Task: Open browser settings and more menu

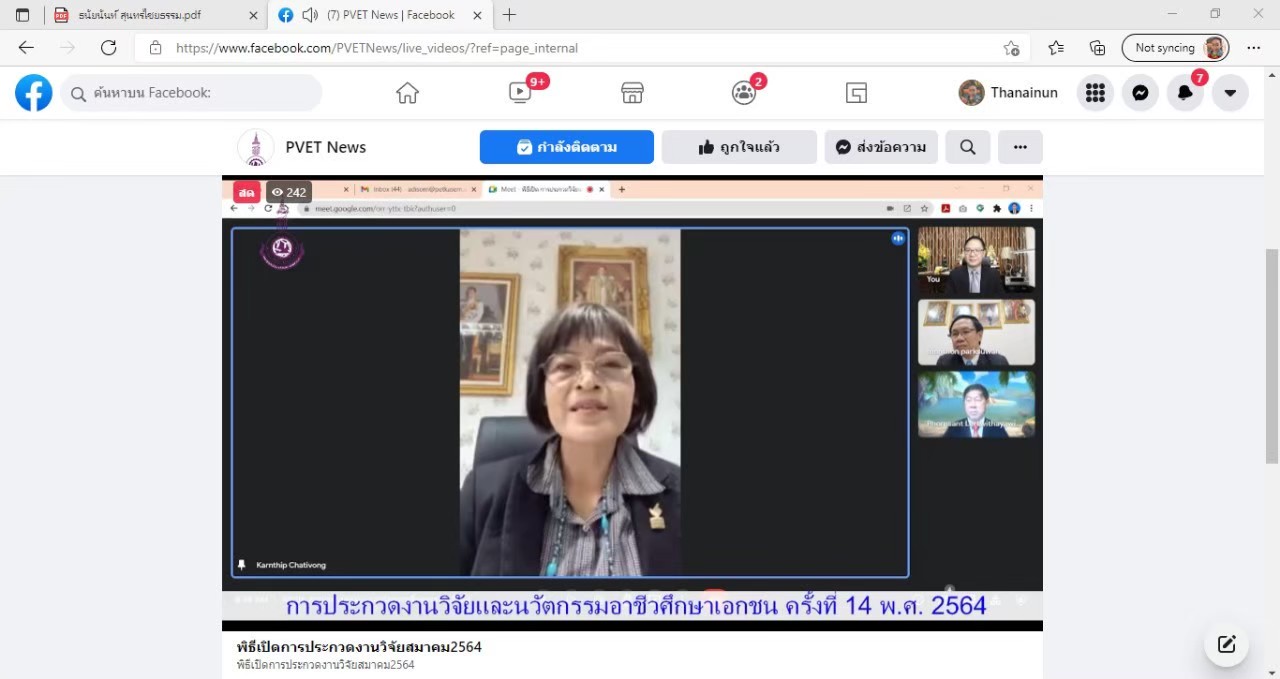Action: 1254,48
